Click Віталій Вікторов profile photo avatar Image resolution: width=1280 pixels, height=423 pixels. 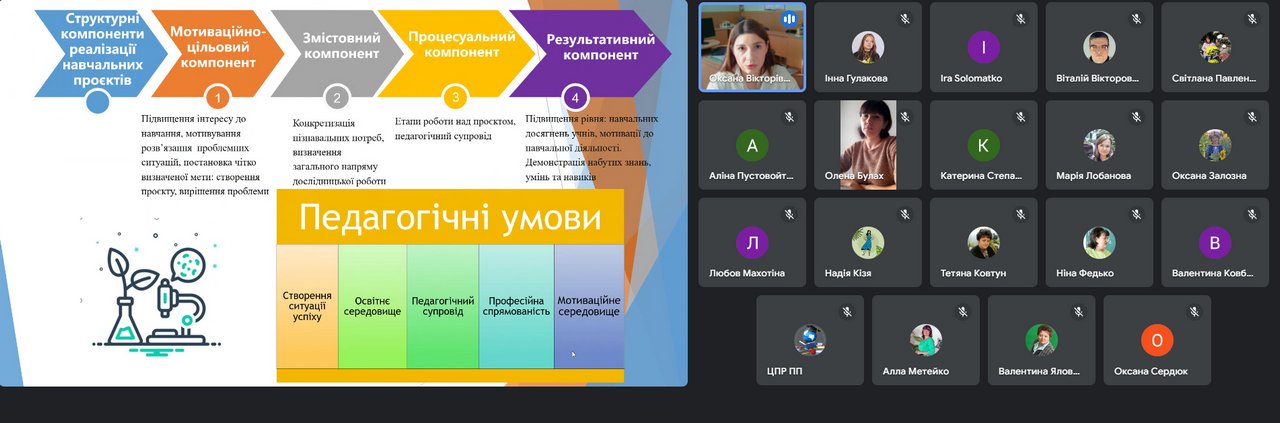pyautogui.click(x=1100, y=47)
